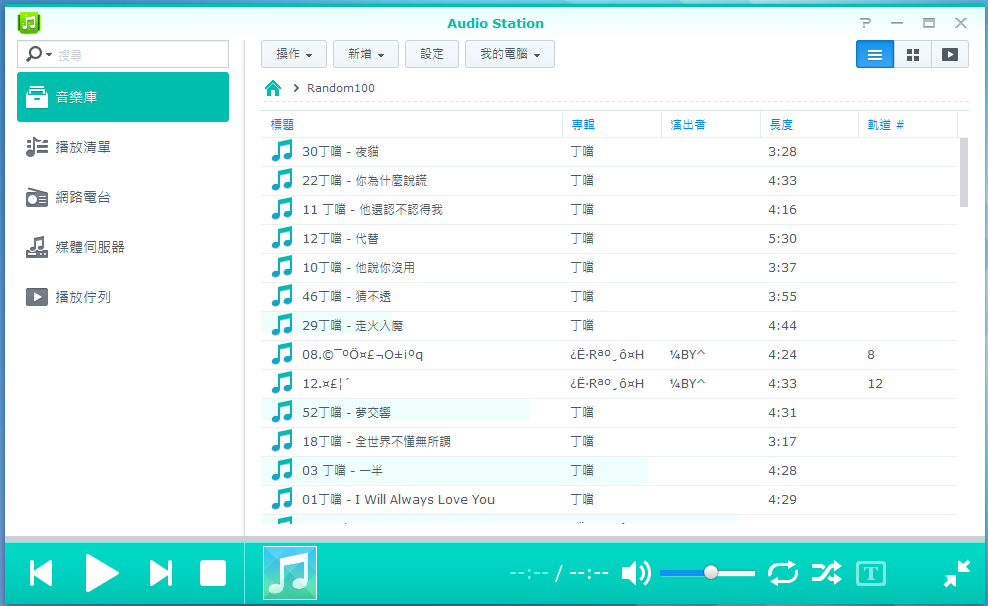Viewport: 988px width, 606px height.
Task: Click music note icon for 30丁噹 - 夜貓
Action: point(282,151)
